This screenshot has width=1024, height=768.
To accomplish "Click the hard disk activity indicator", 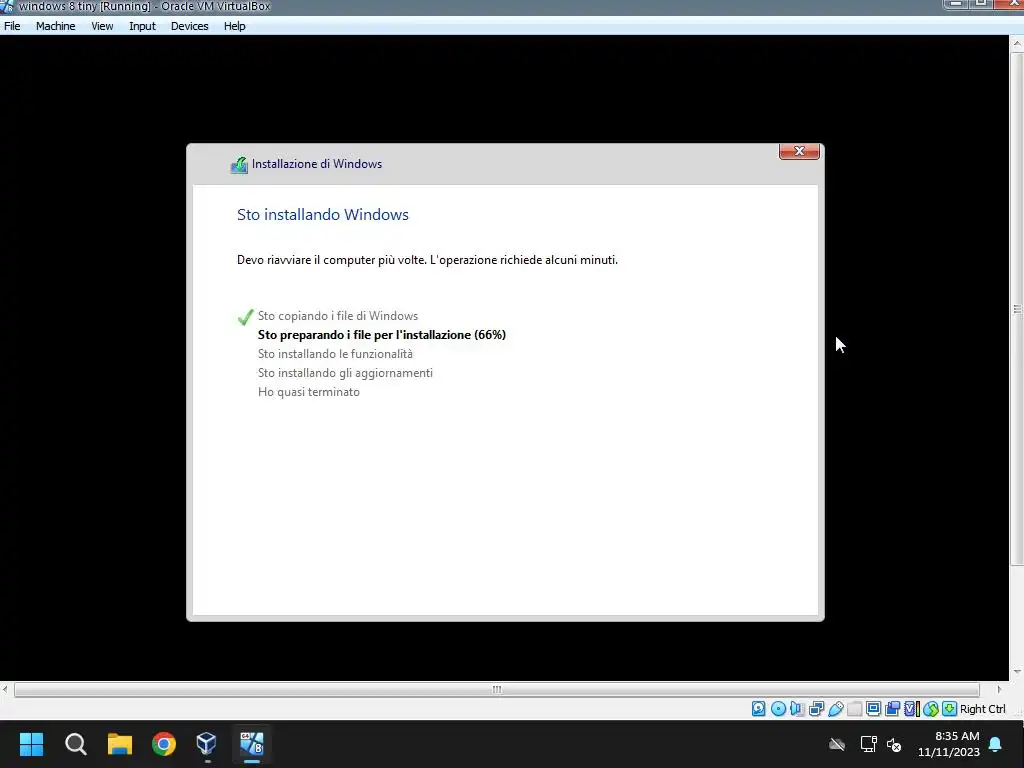I will coord(758,709).
